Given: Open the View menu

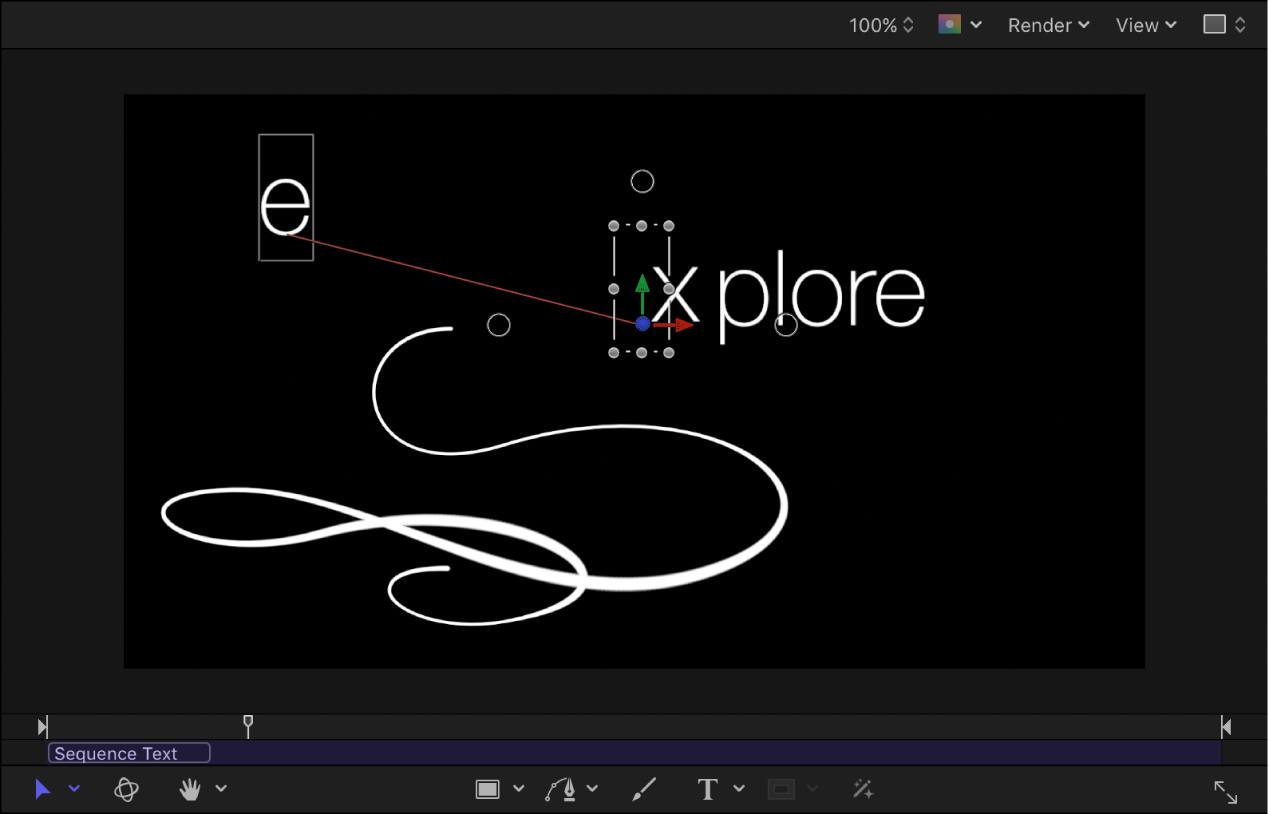Looking at the screenshot, I should (1145, 25).
